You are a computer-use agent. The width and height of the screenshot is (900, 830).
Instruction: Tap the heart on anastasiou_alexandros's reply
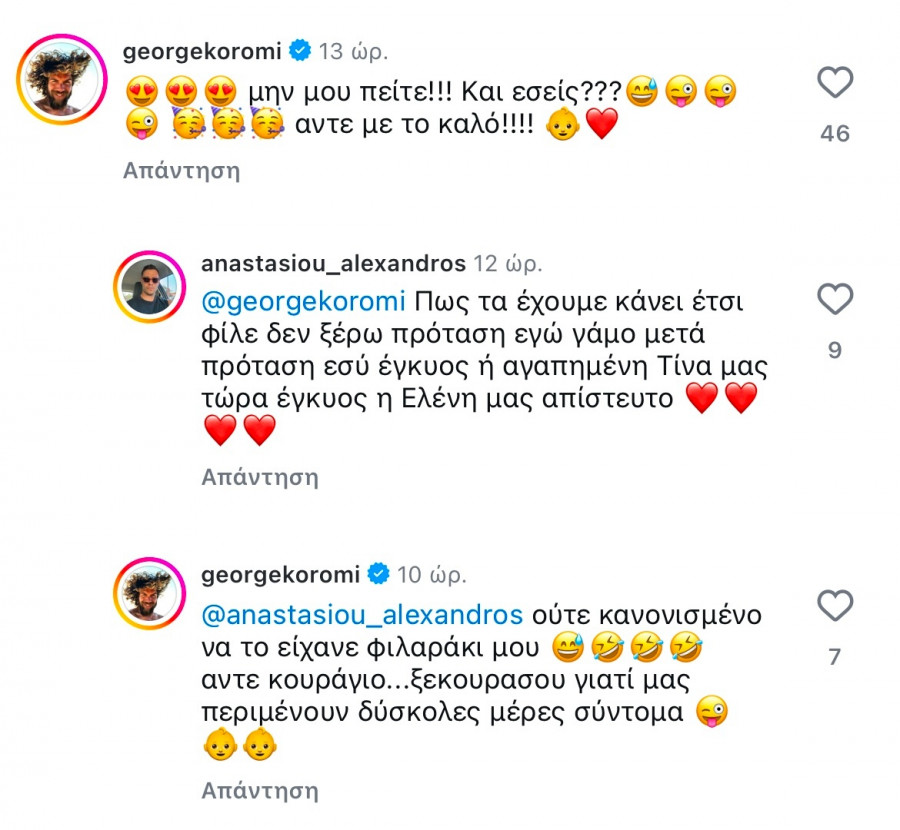(x=835, y=299)
